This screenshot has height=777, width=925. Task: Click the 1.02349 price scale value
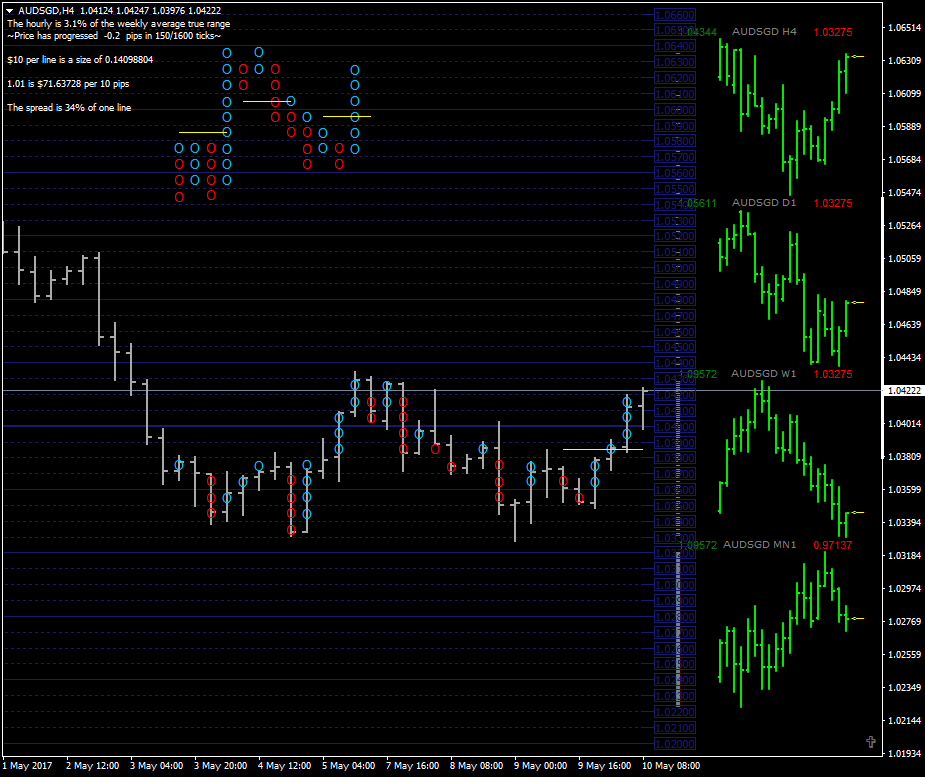click(904, 688)
